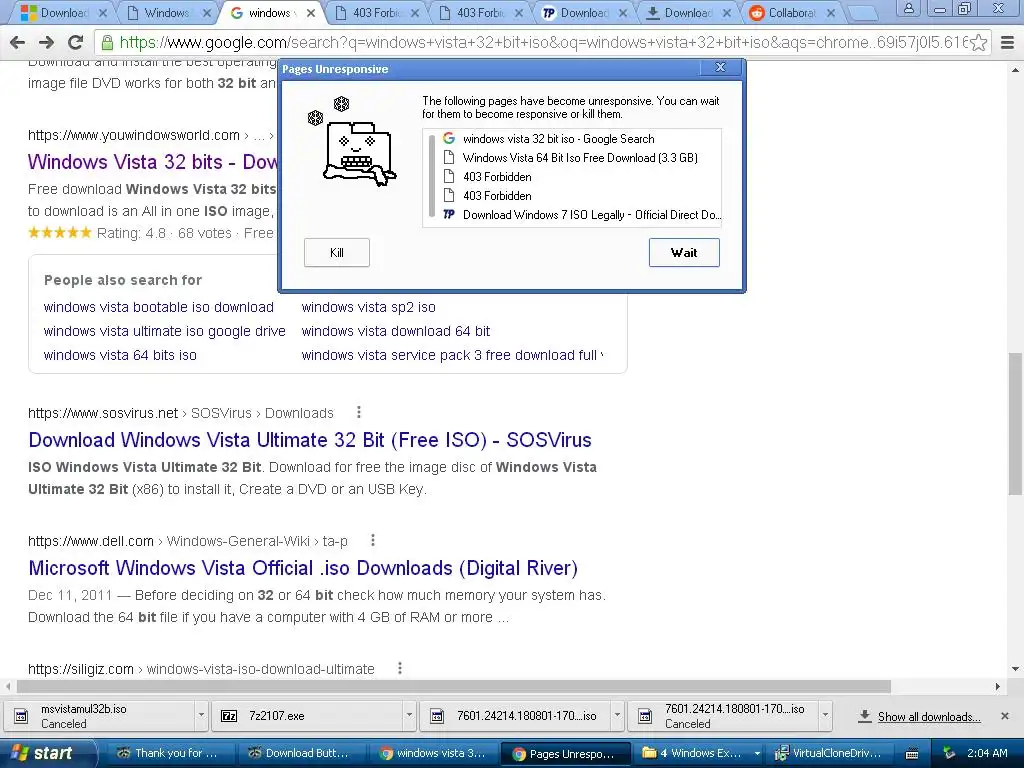Screen dimensions: 1024x768
Task: Close the Google search tab
Action: (x=311, y=13)
